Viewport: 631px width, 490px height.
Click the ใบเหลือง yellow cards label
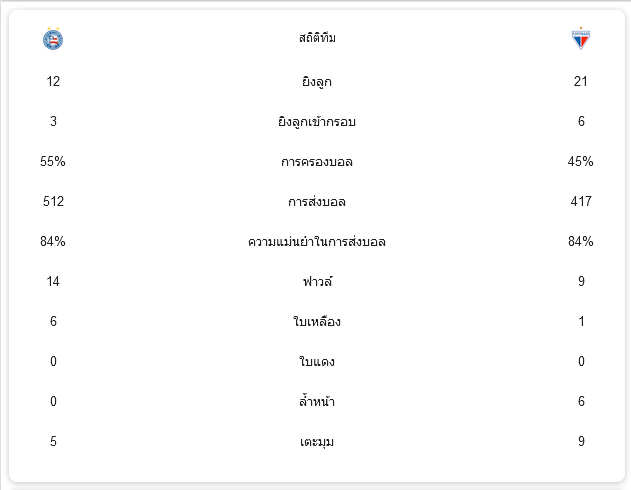click(x=317, y=321)
